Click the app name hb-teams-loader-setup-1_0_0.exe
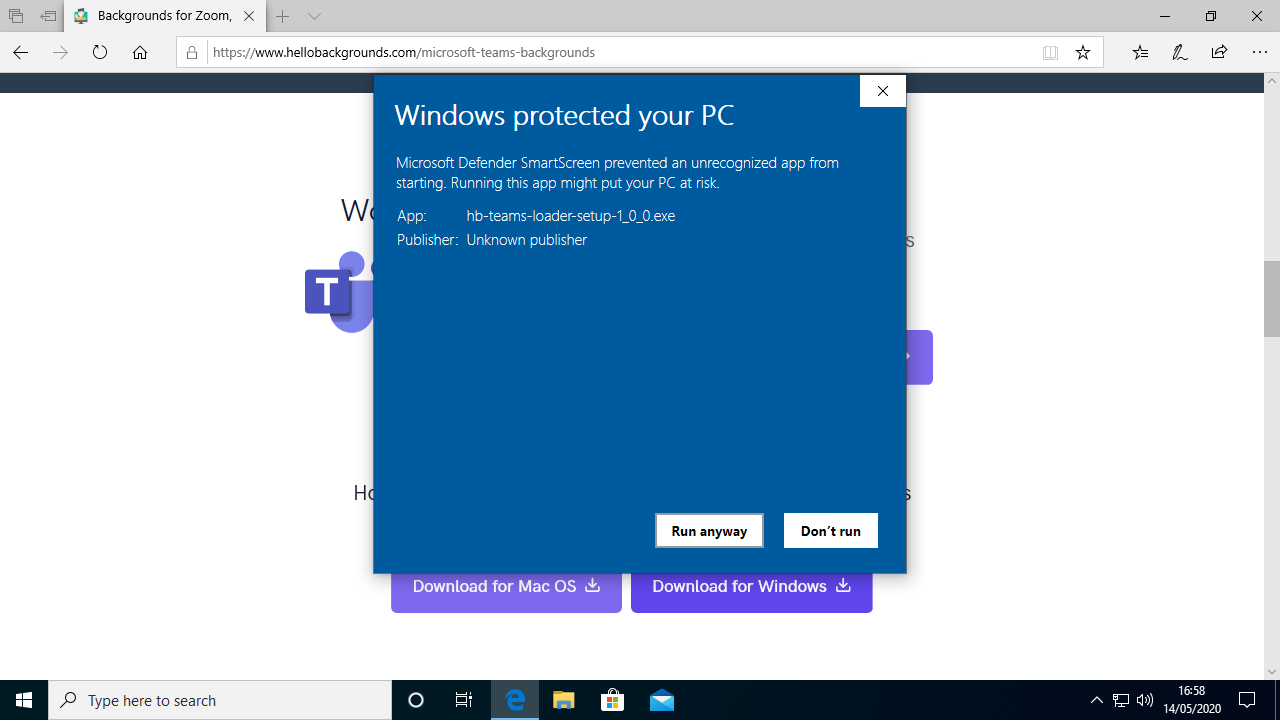 click(x=571, y=216)
